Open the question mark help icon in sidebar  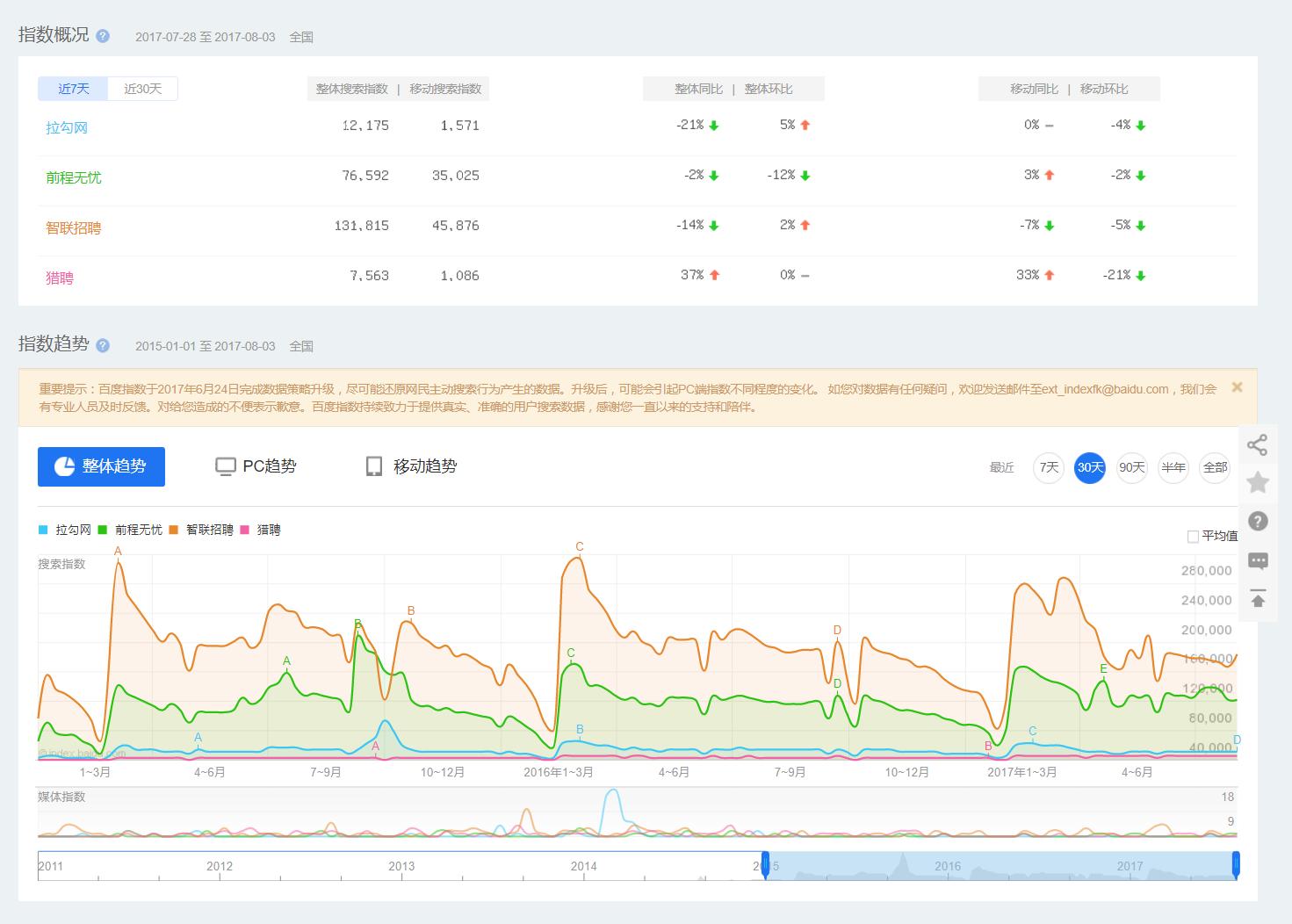tap(1257, 521)
